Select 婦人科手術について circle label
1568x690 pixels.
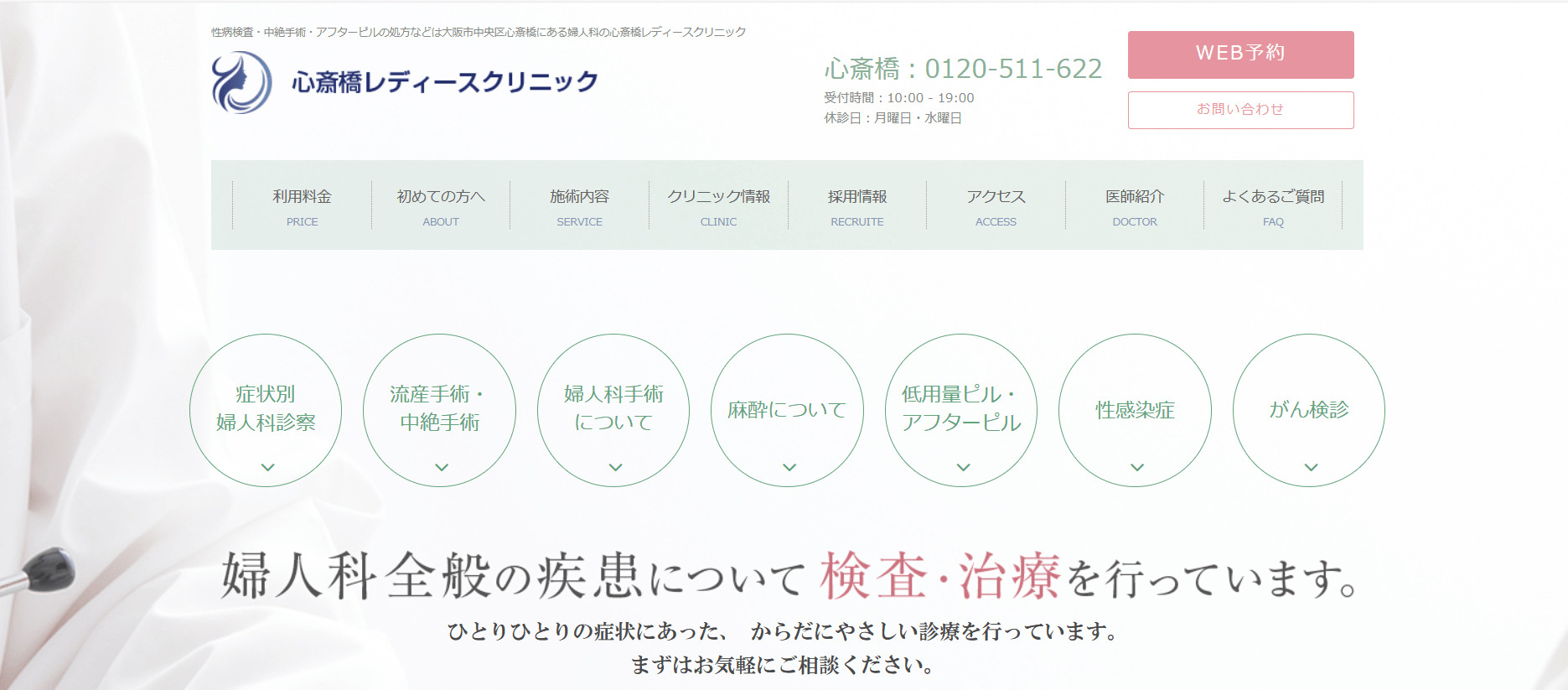613,408
